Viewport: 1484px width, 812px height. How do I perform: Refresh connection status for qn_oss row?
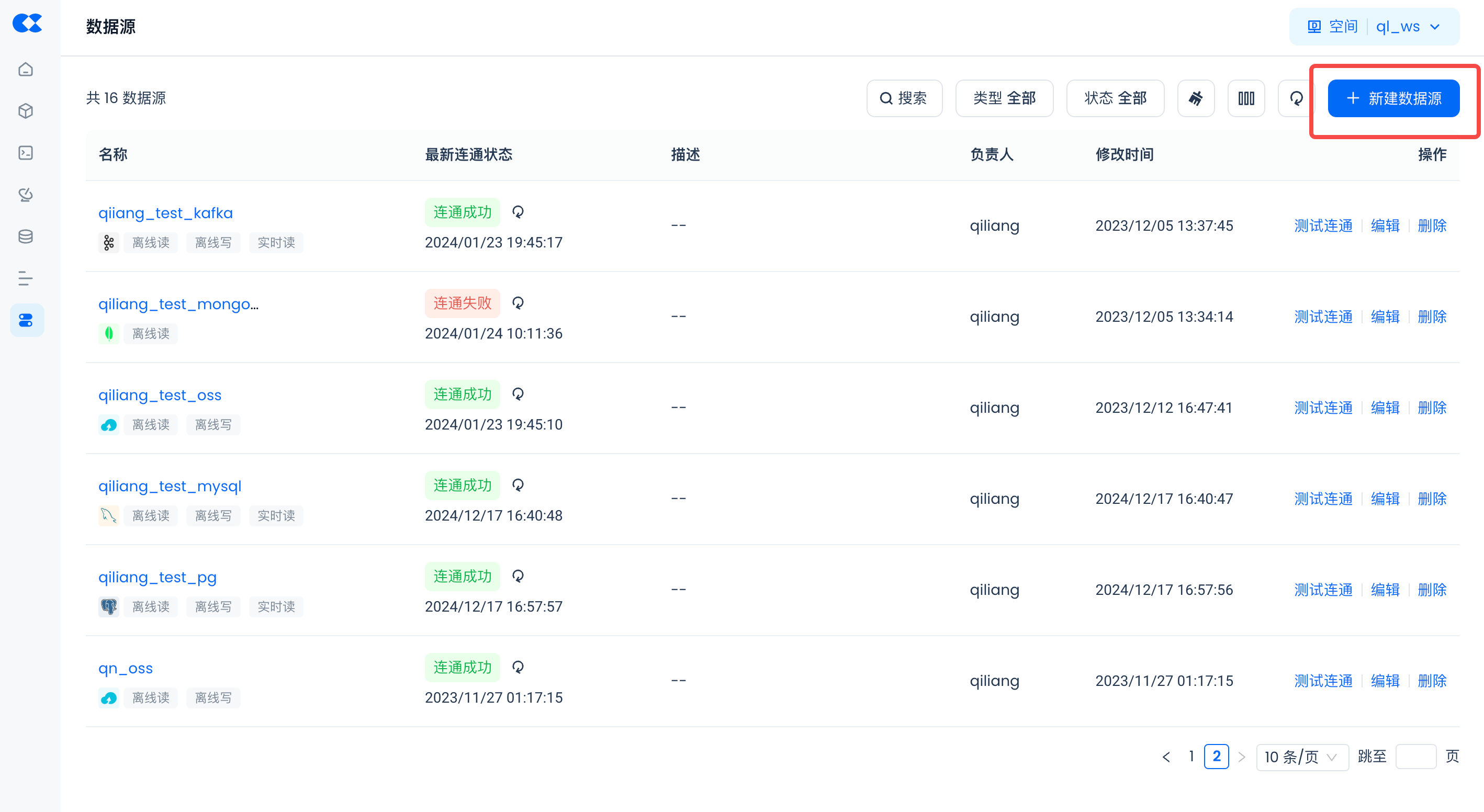point(518,667)
